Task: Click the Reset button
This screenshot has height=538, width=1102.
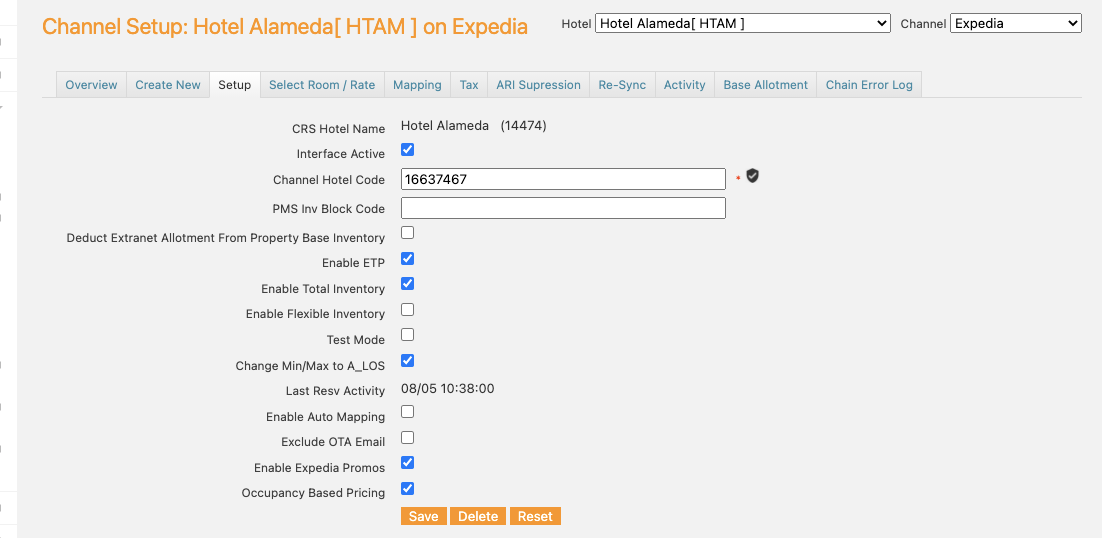Action: coord(536,516)
